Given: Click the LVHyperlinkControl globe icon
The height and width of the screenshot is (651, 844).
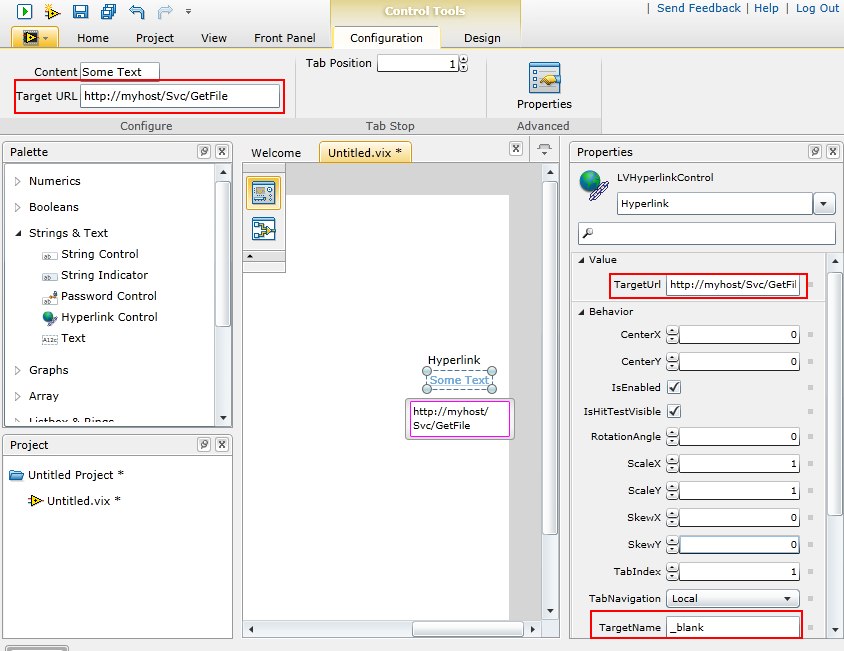Looking at the screenshot, I should [x=594, y=185].
